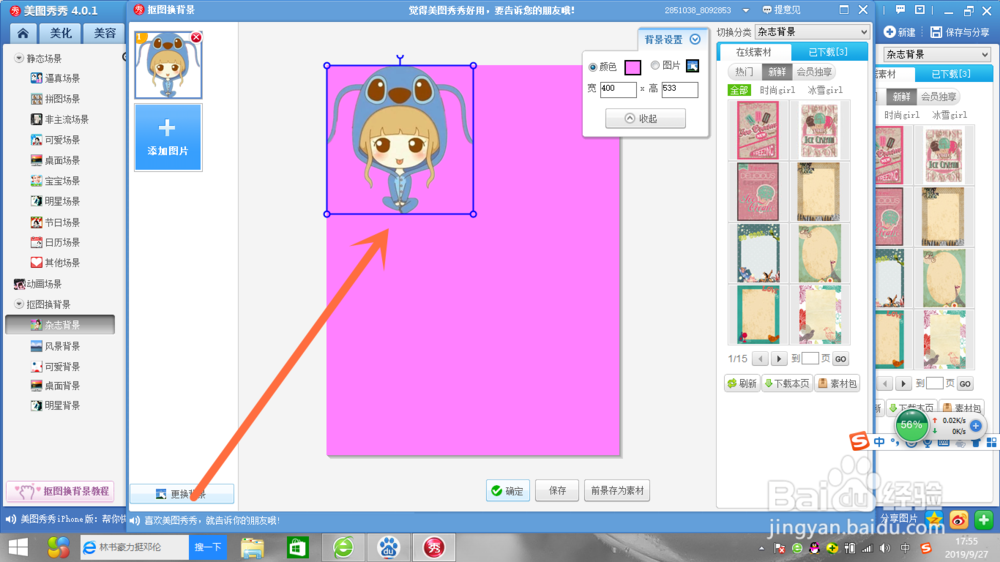Click the background height field 533
1000x562 pixels.
[679, 89]
